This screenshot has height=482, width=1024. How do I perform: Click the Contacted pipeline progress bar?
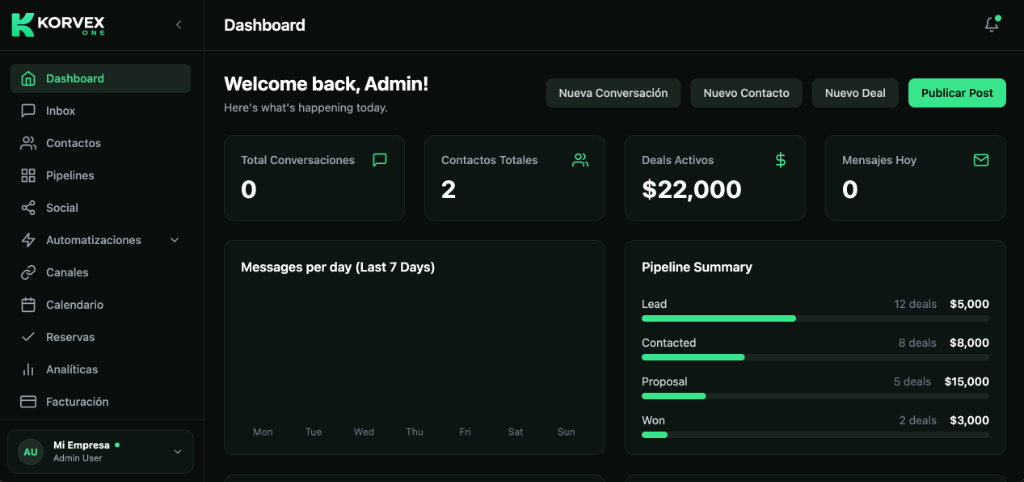tap(815, 357)
